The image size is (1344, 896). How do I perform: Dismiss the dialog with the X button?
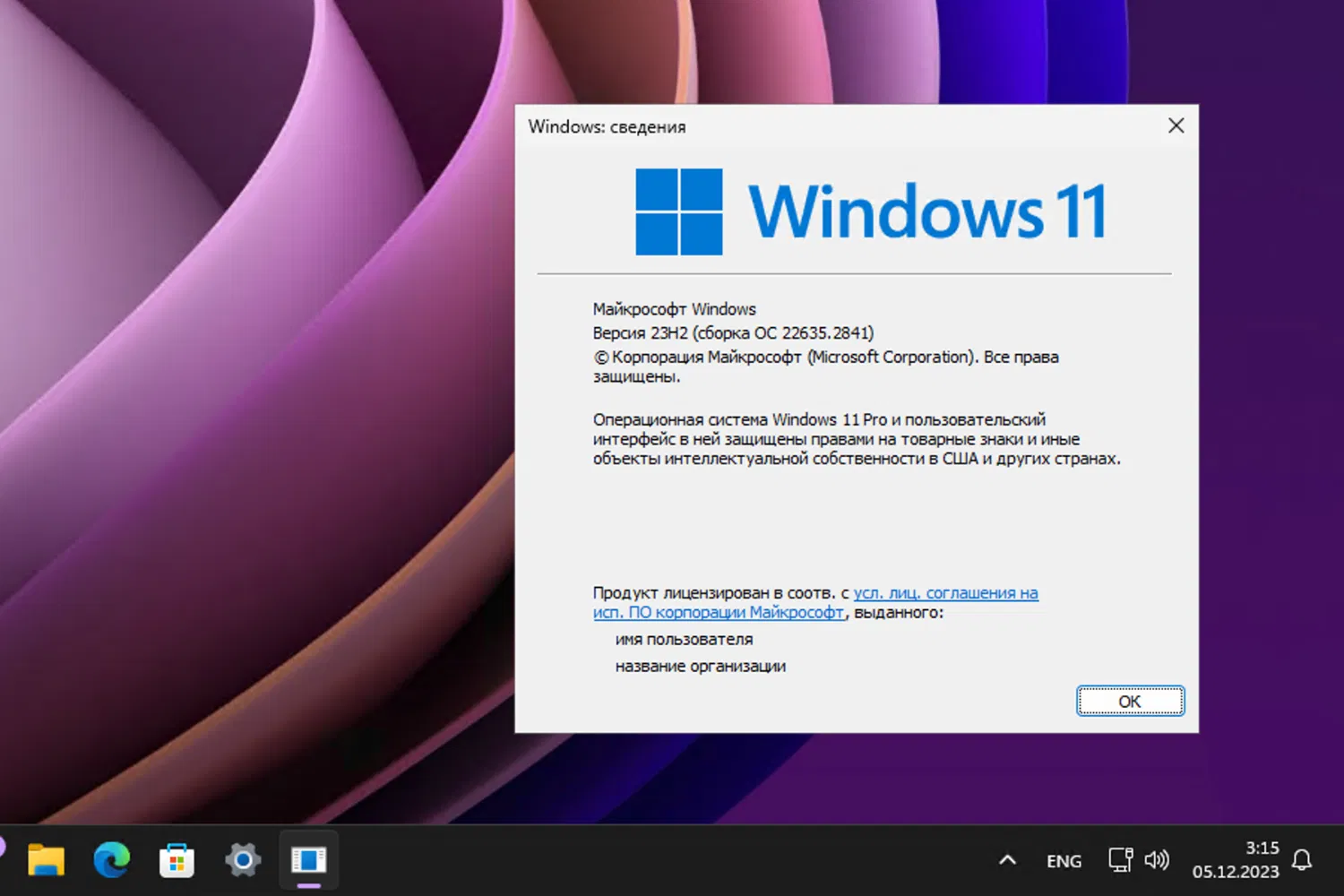[1176, 125]
